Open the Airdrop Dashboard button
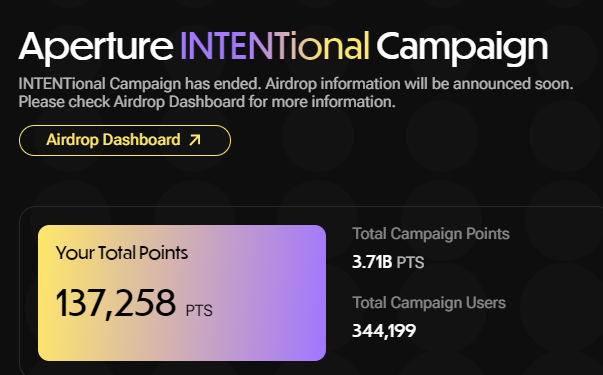The image size is (603, 375). [125, 140]
